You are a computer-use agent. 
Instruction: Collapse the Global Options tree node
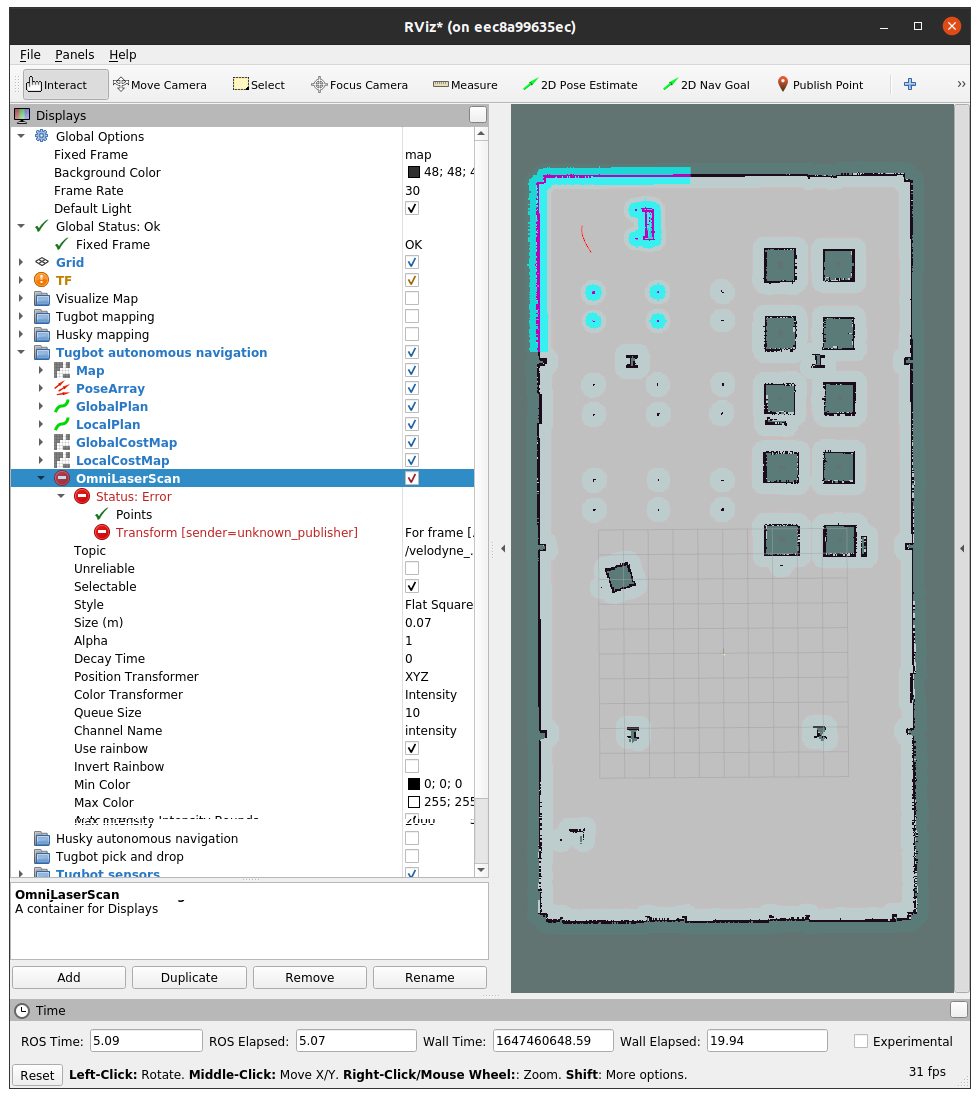(x=21, y=136)
